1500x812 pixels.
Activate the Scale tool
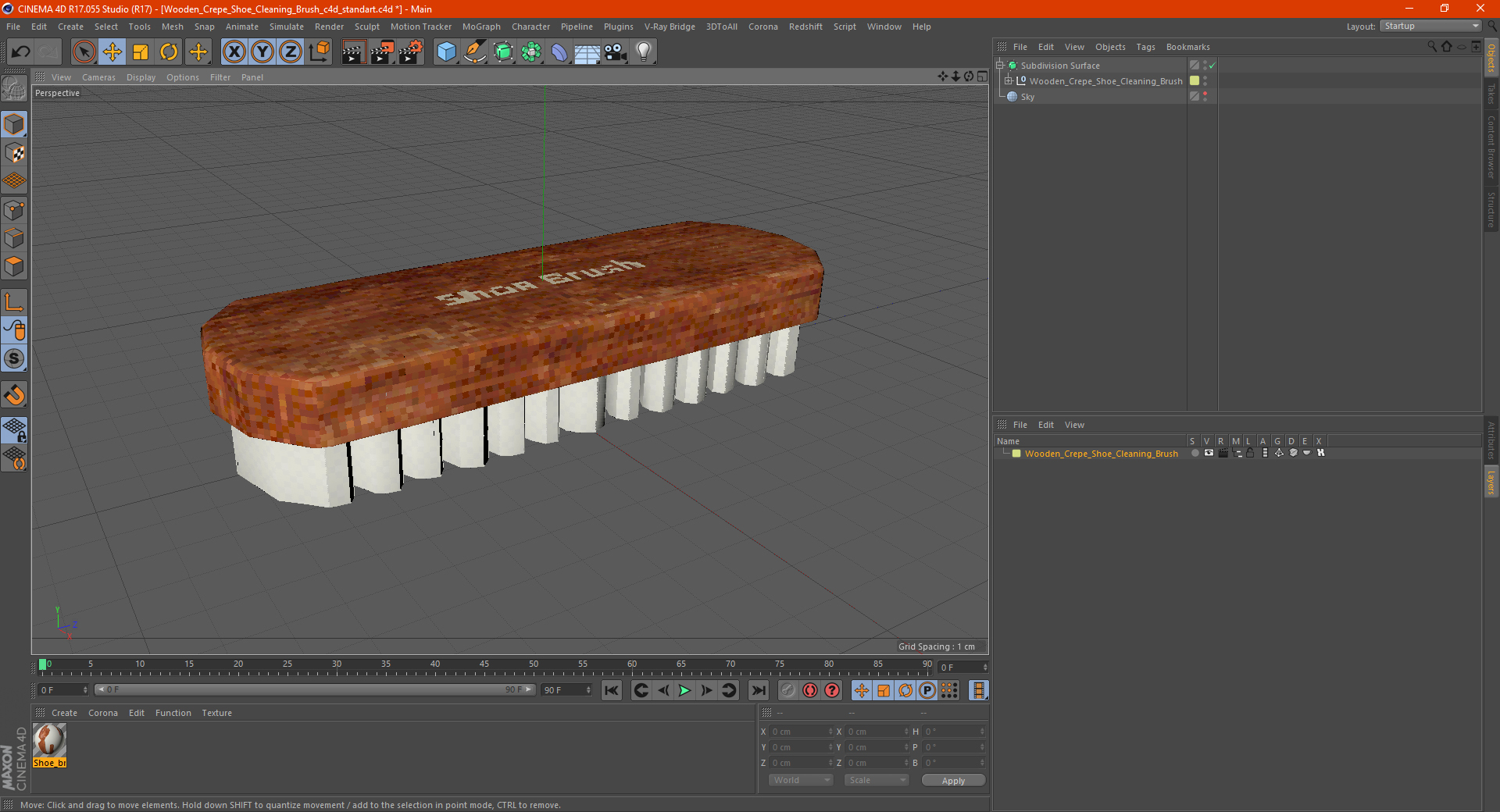pos(141,52)
